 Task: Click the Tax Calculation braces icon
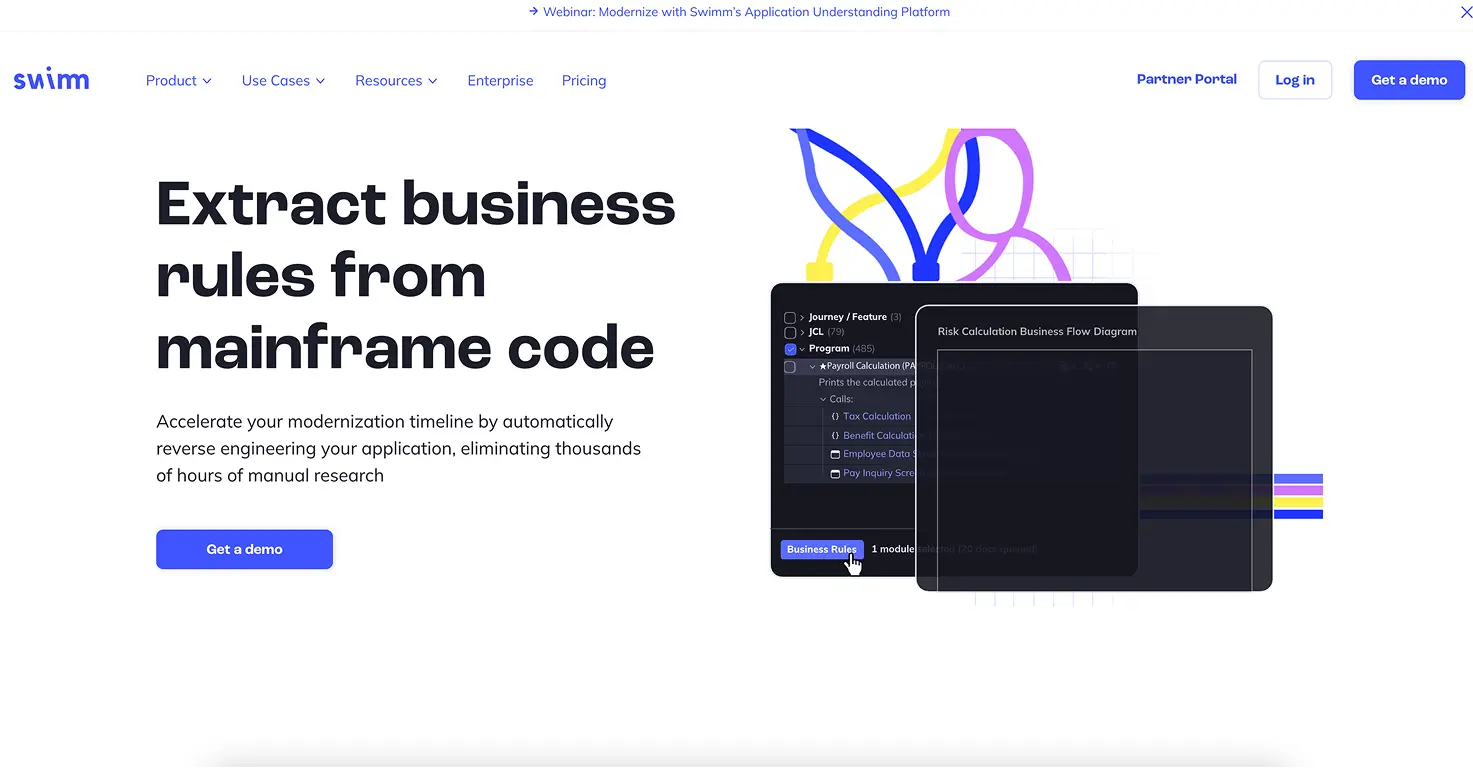(x=835, y=416)
